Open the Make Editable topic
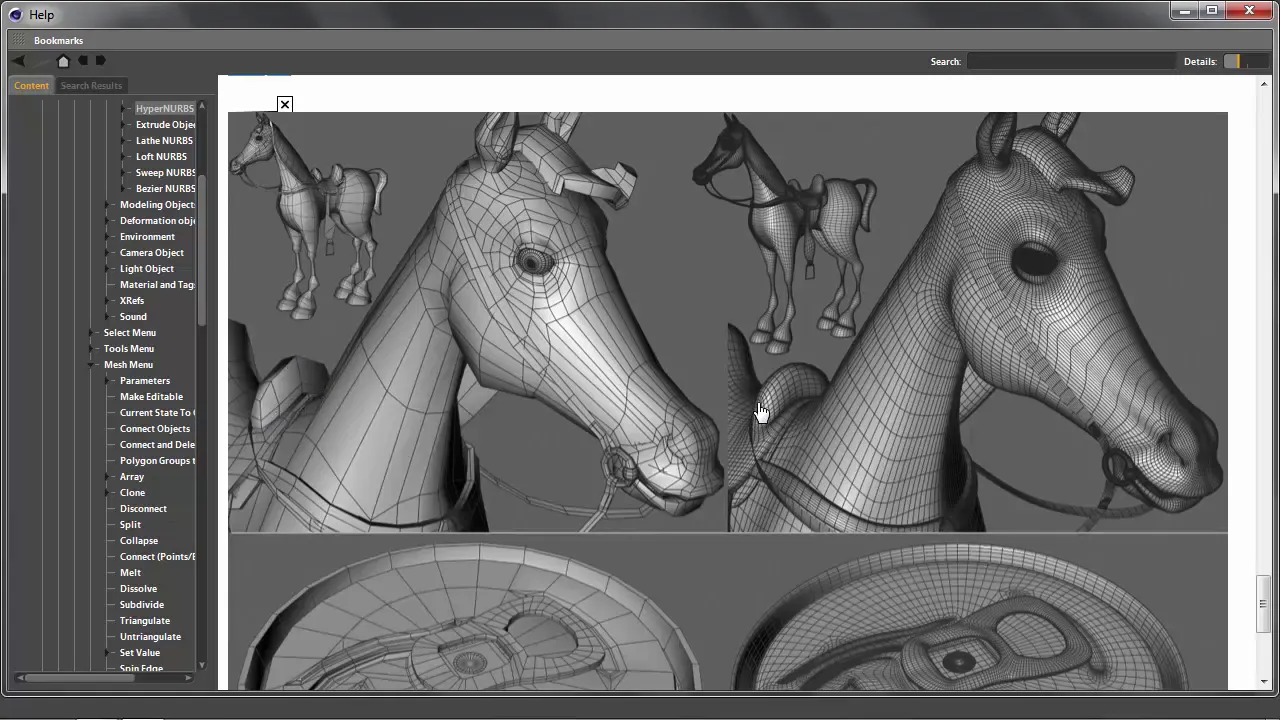 (151, 396)
